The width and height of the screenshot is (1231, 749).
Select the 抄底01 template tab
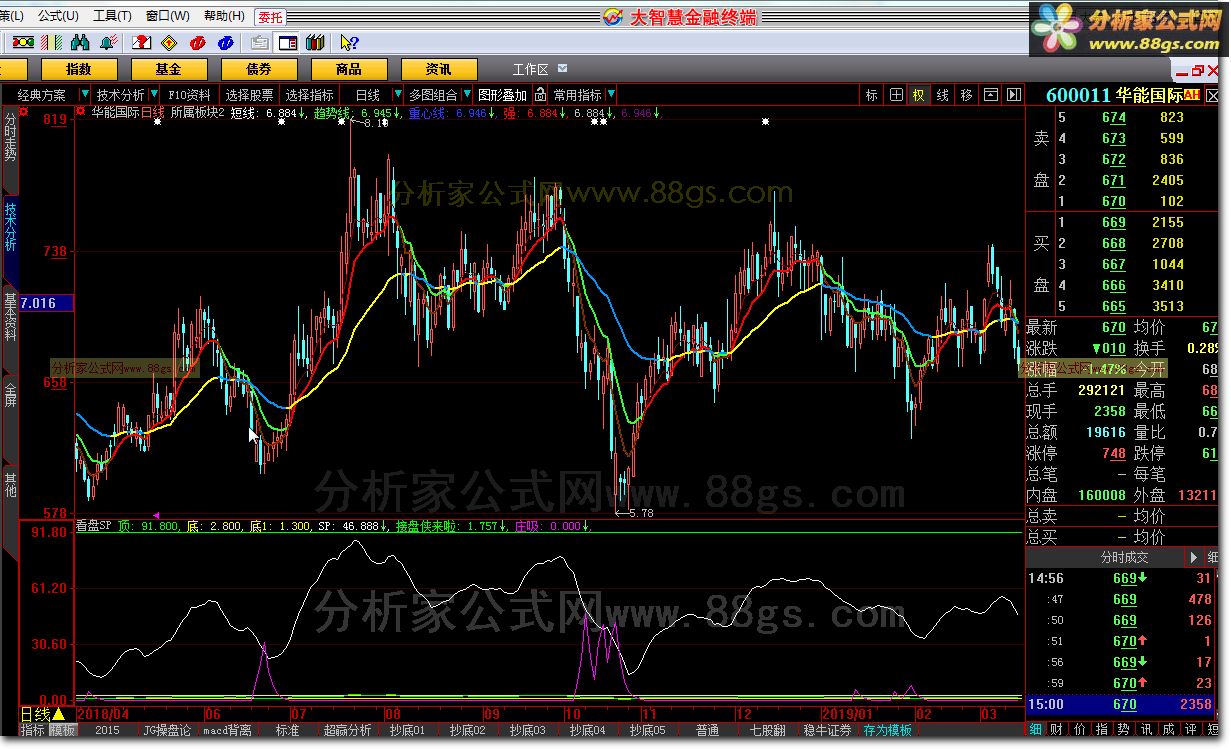click(407, 731)
